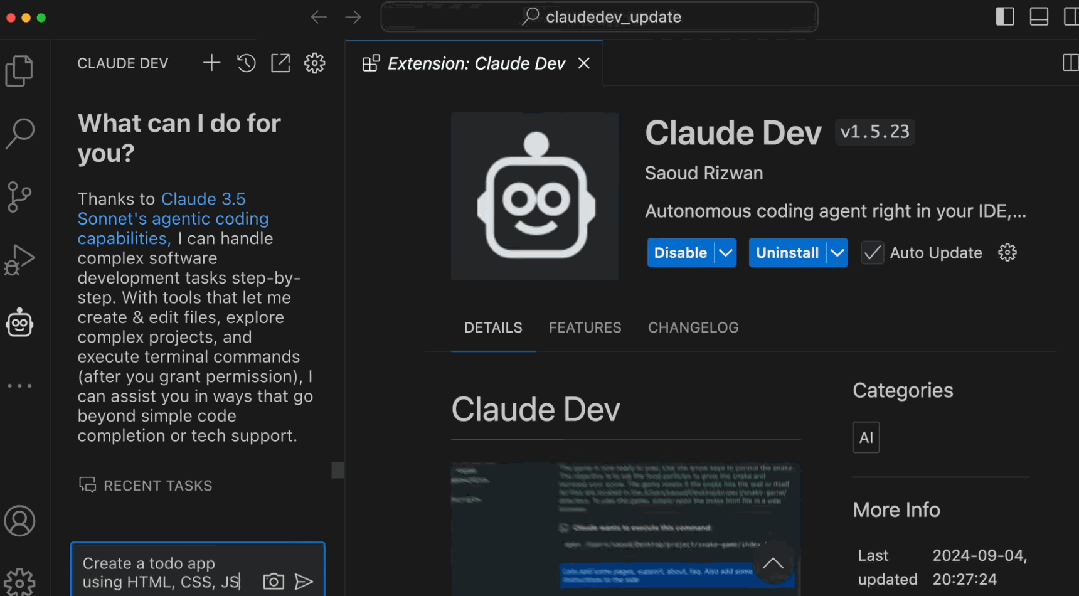This screenshot has height=596, width=1079.
Task: Open publisher Saoud Rizwan link
Action: [x=704, y=173]
